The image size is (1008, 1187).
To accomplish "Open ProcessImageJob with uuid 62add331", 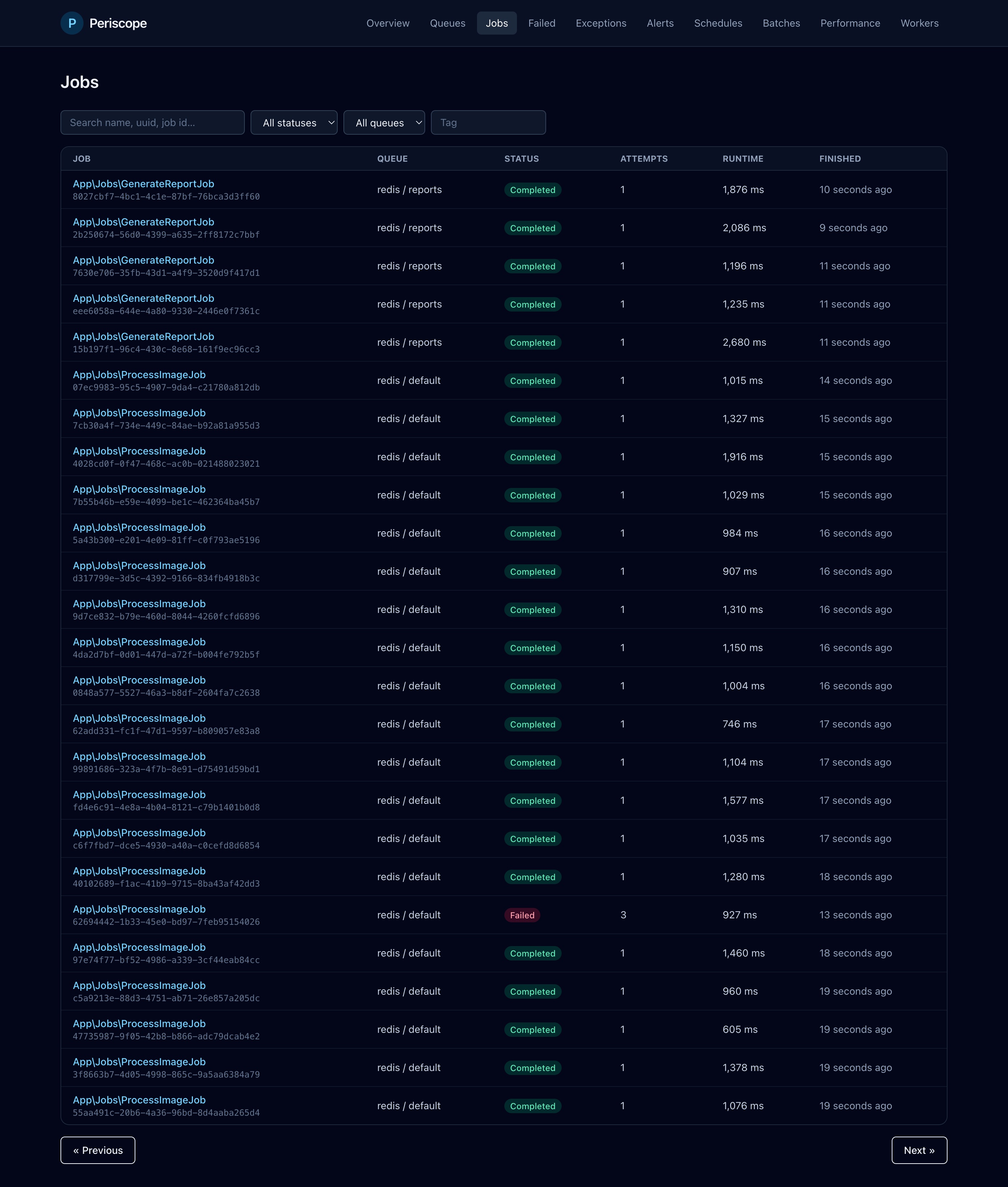I will tap(139, 718).
